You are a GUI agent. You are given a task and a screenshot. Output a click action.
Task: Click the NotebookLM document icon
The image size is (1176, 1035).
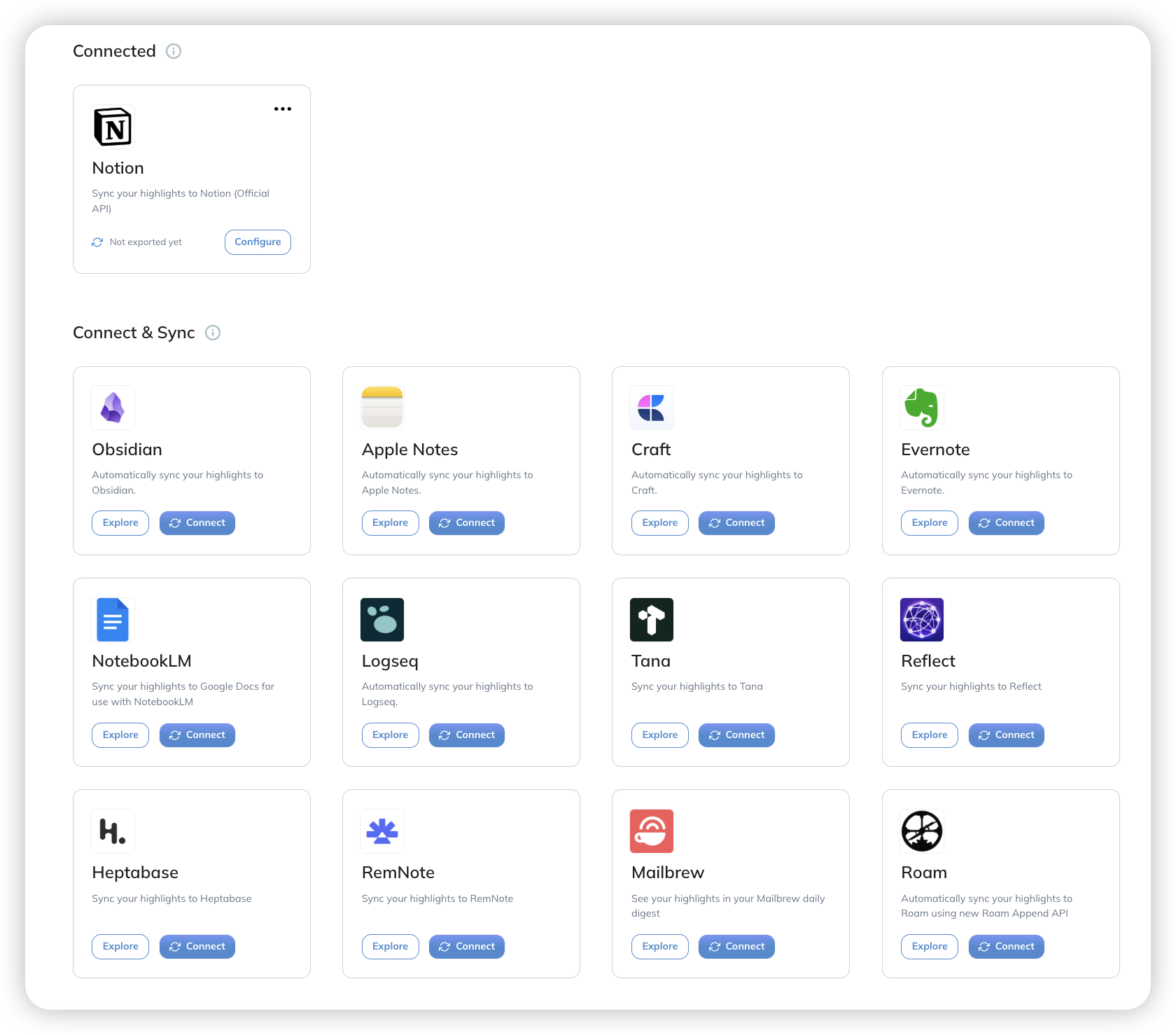(113, 620)
